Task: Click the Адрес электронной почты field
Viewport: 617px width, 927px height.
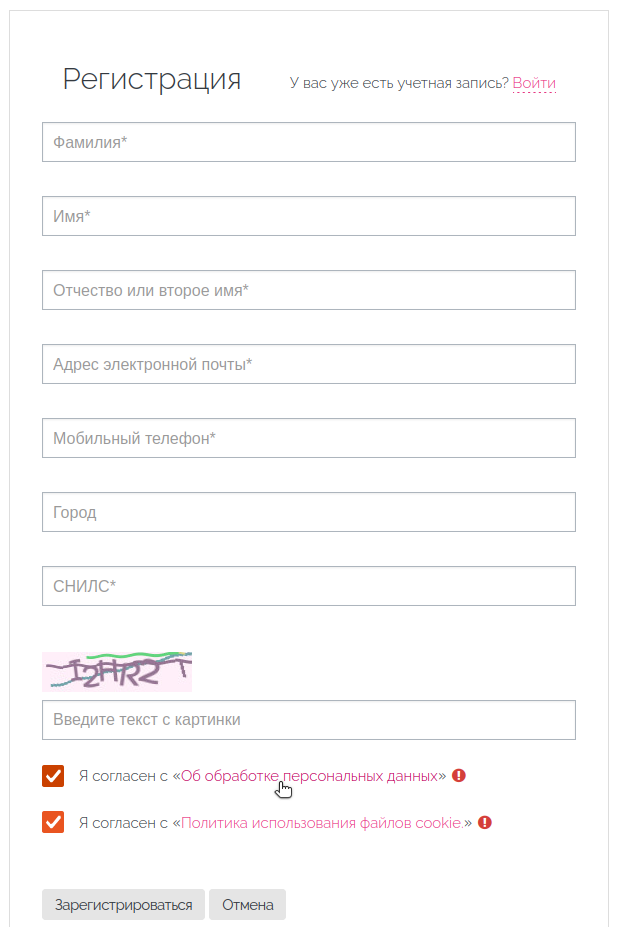Action: click(308, 364)
